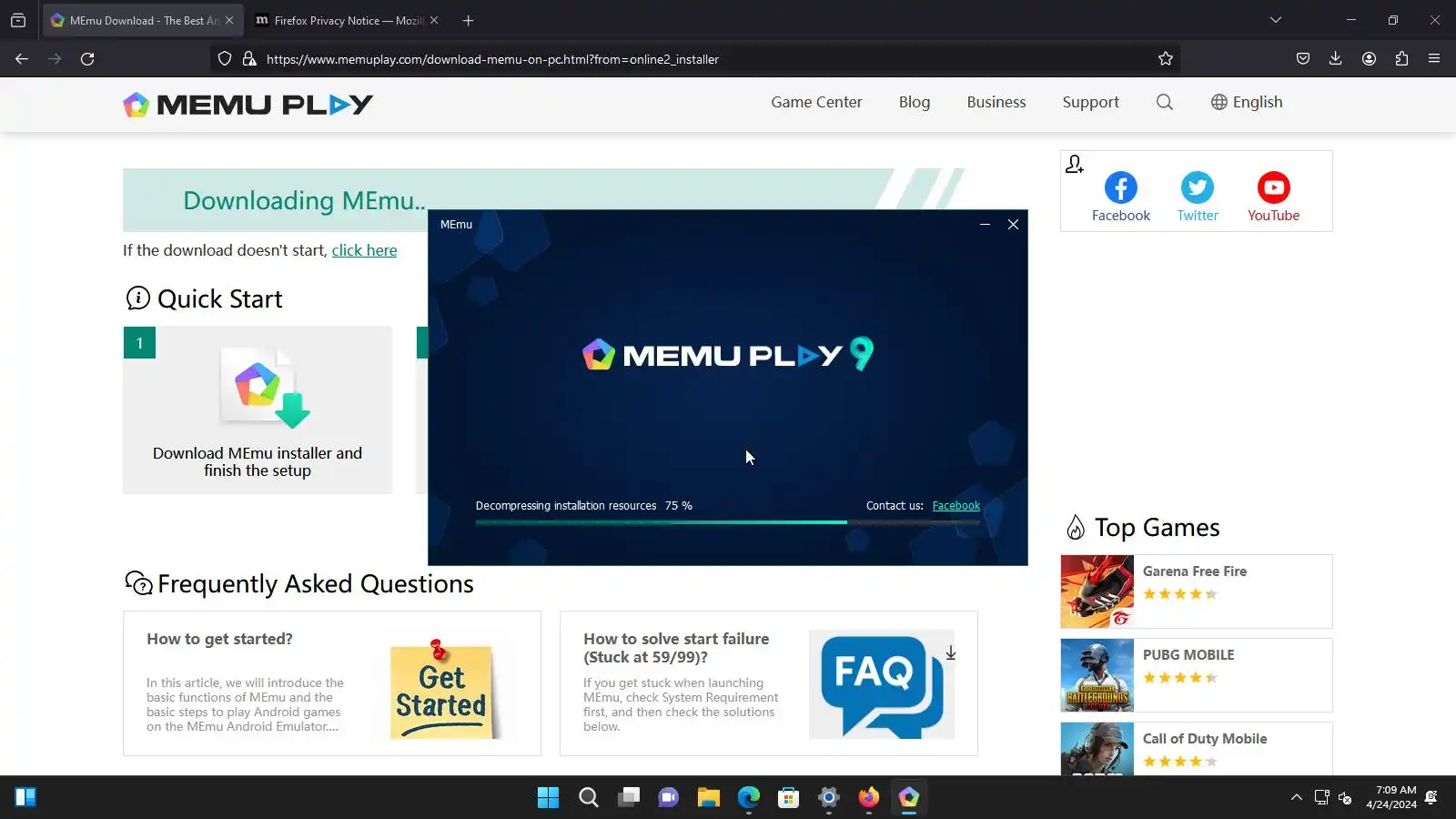Click the installer progress bar

[x=728, y=522]
